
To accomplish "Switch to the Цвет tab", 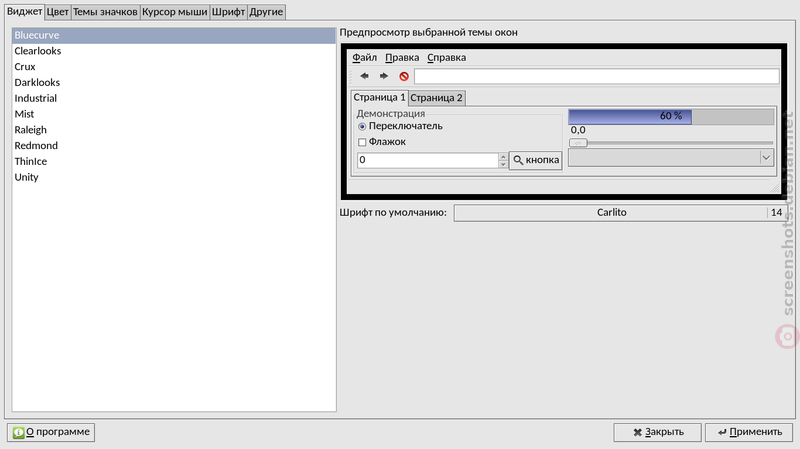I will coord(57,12).
